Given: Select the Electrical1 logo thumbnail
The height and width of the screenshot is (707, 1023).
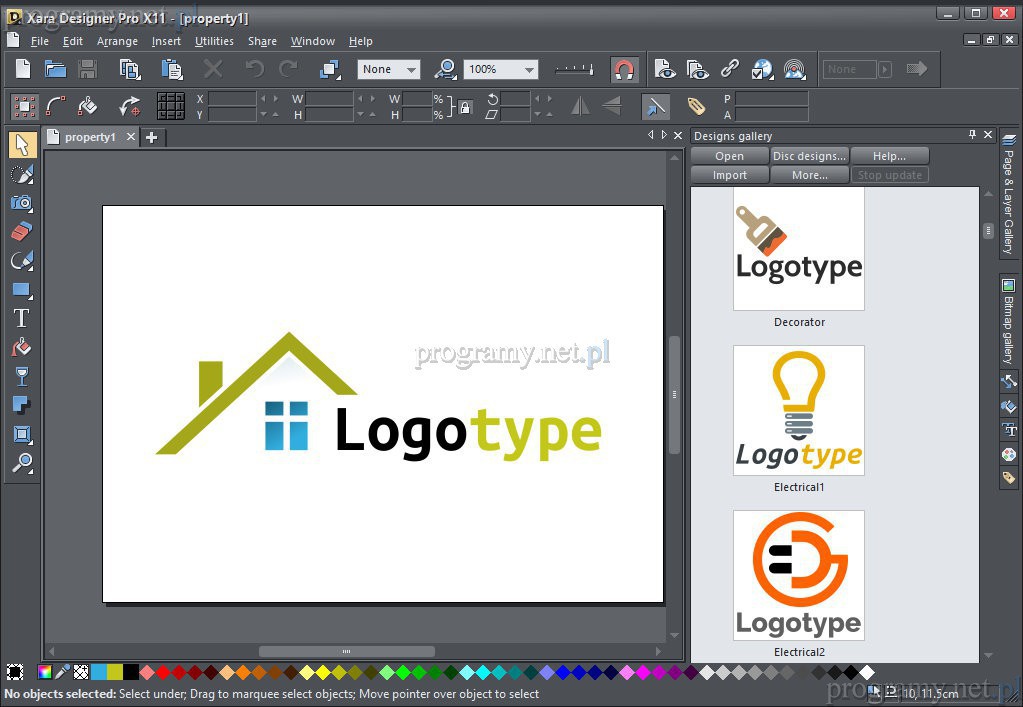Looking at the screenshot, I should tap(798, 410).
